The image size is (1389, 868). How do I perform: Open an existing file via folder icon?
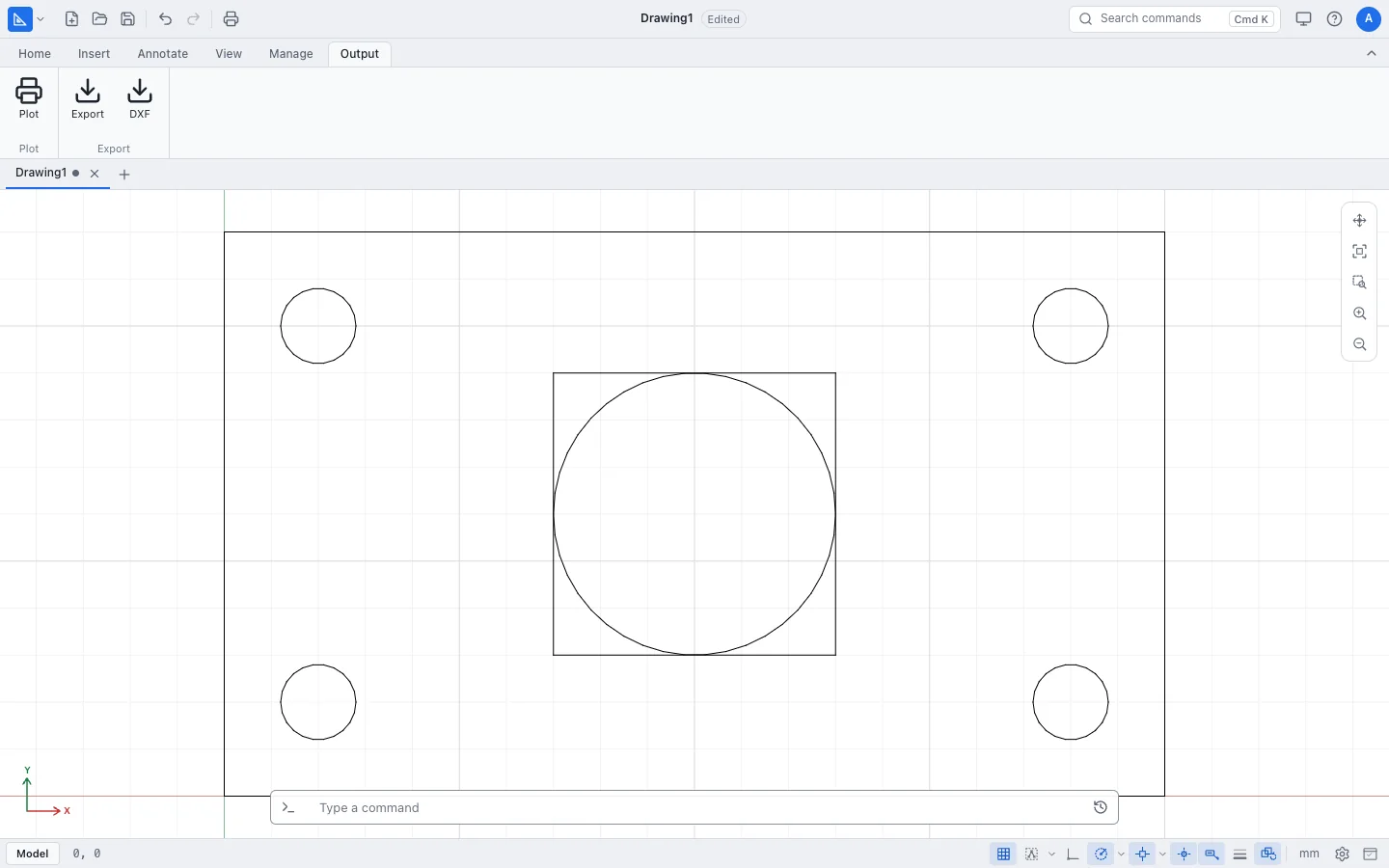[x=99, y=19]
